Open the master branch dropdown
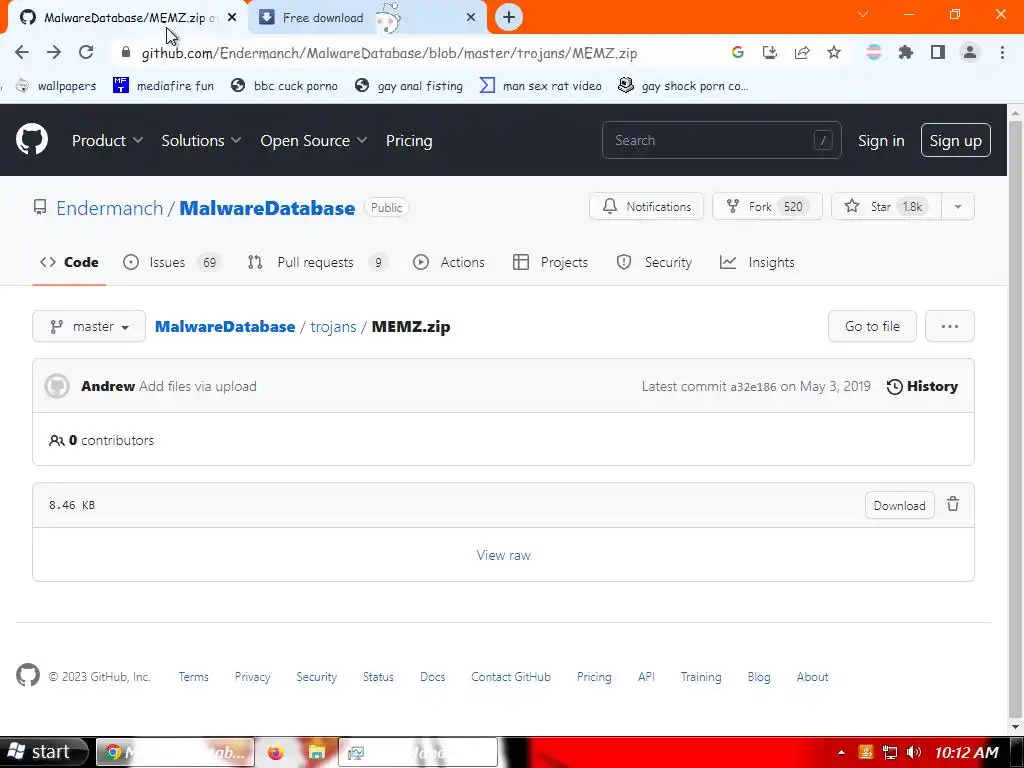 (x=89, y=326)
